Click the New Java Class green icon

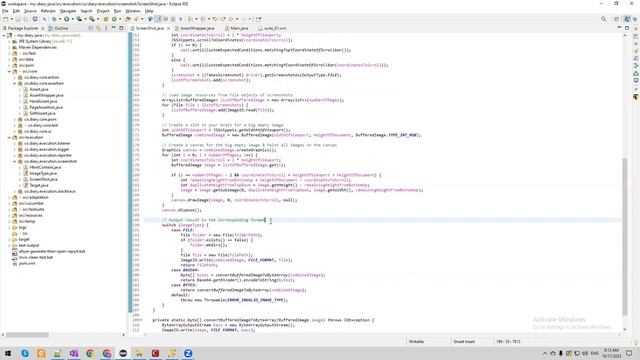click(x=114, y=19)
